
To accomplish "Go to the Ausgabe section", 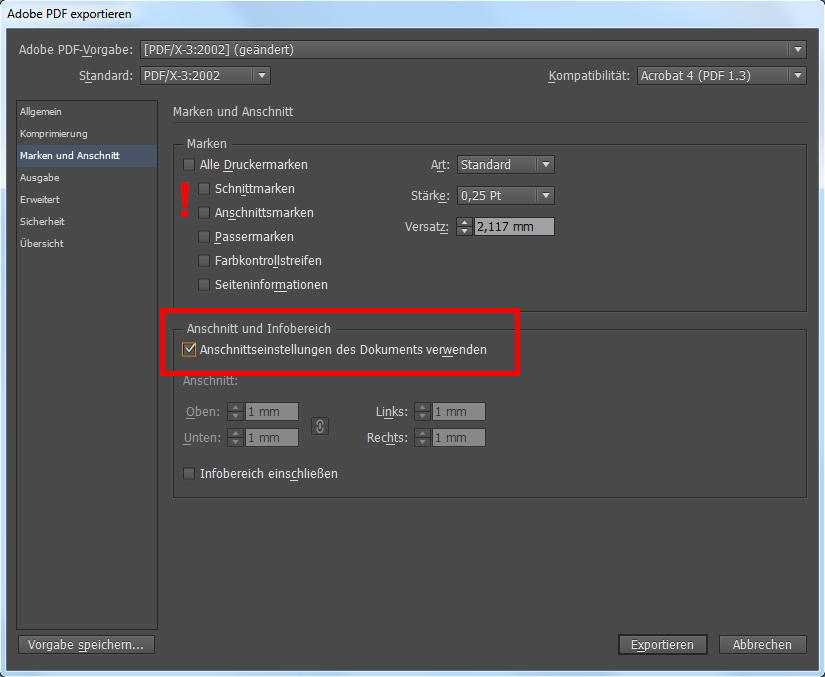I will tap(40, 178).
